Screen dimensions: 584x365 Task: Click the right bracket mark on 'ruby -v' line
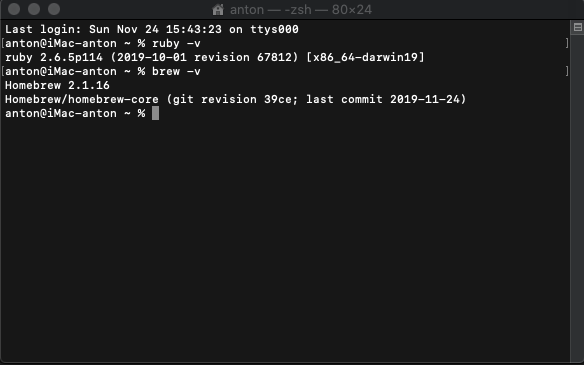567,43
